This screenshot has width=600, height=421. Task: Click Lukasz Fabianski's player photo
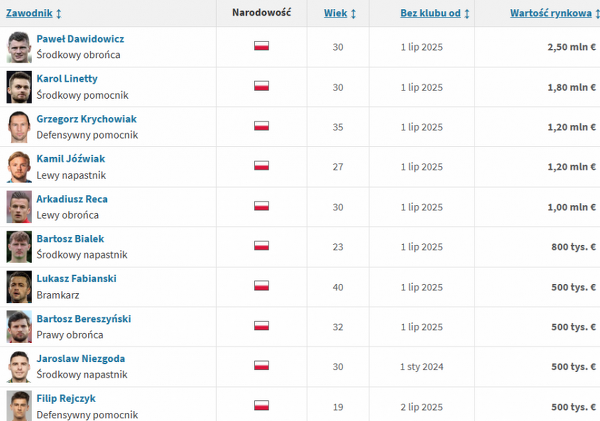pos(19,287)
